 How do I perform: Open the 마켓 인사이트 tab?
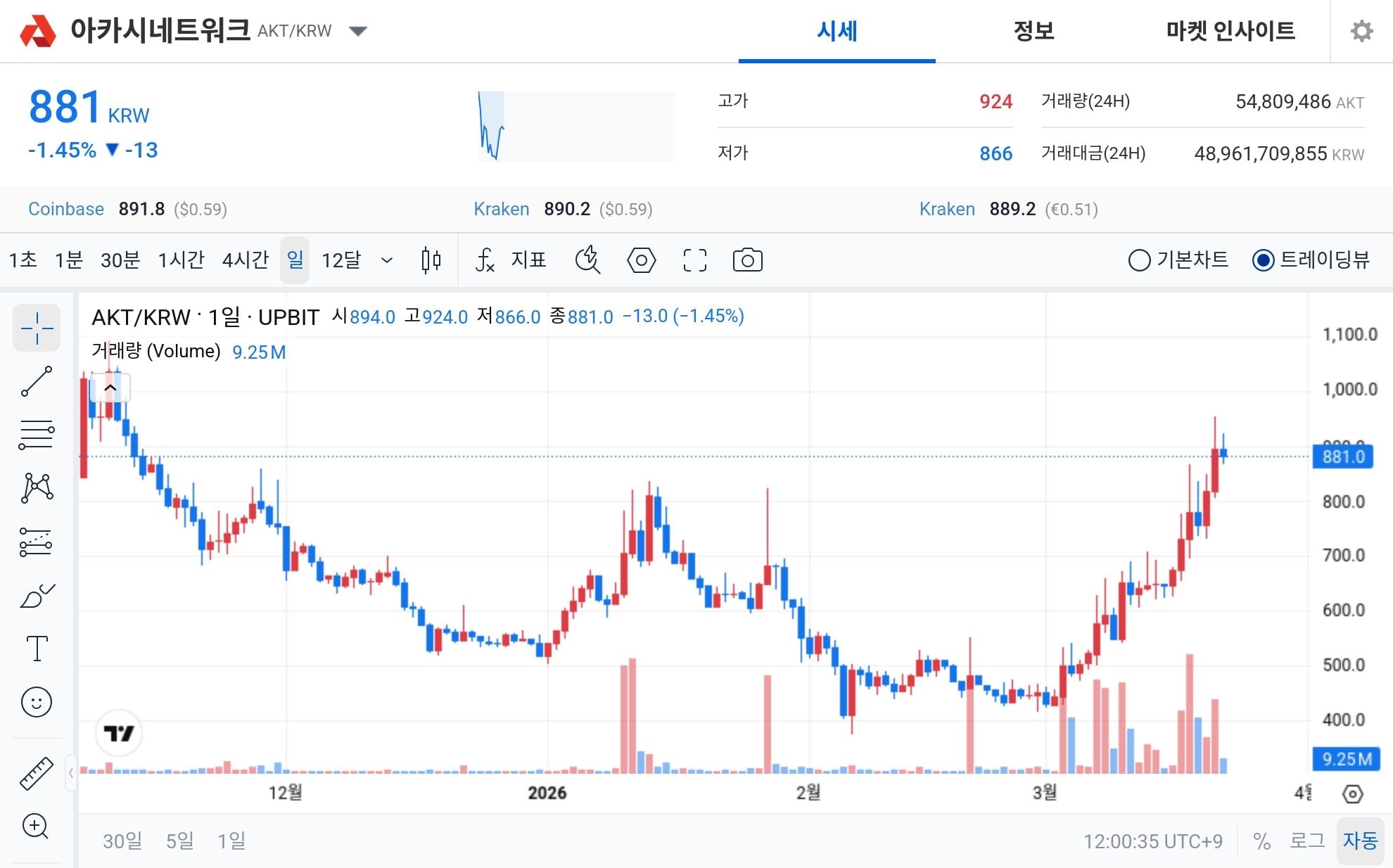click(x=1228, y=31)
